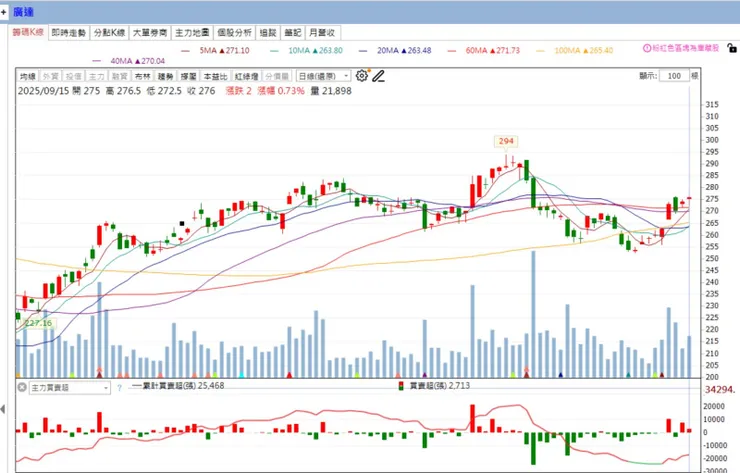Click the 60MA legend entry

484,51
